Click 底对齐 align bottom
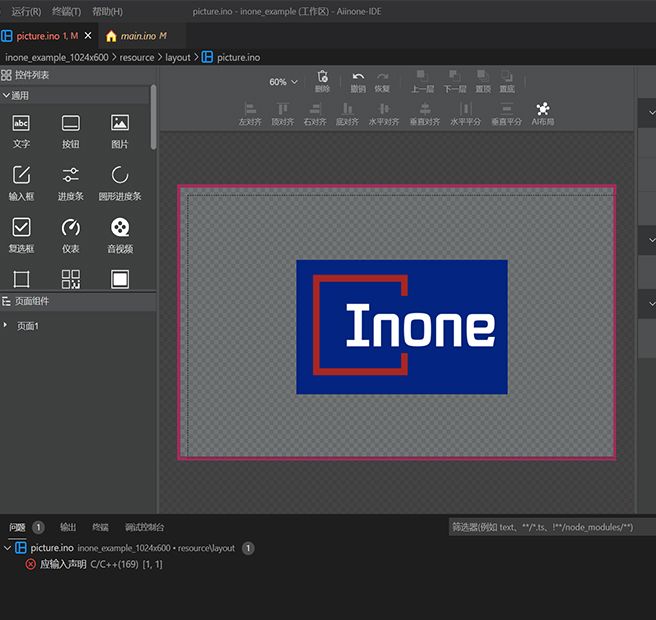Screen dimensions: 656x620 tap(347, 114)
